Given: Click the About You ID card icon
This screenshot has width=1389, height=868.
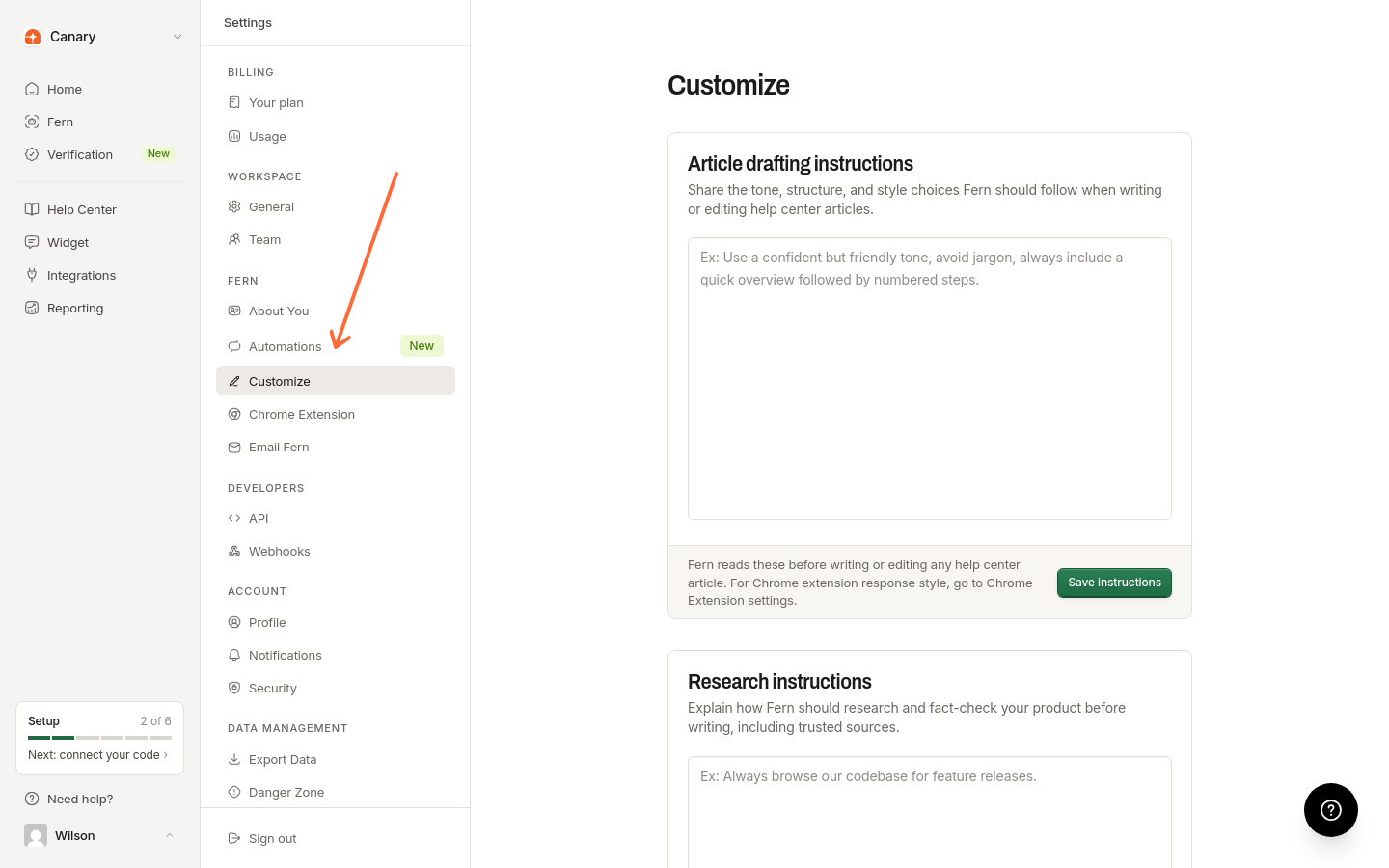Looking at the screenshot, I should 234,311.
